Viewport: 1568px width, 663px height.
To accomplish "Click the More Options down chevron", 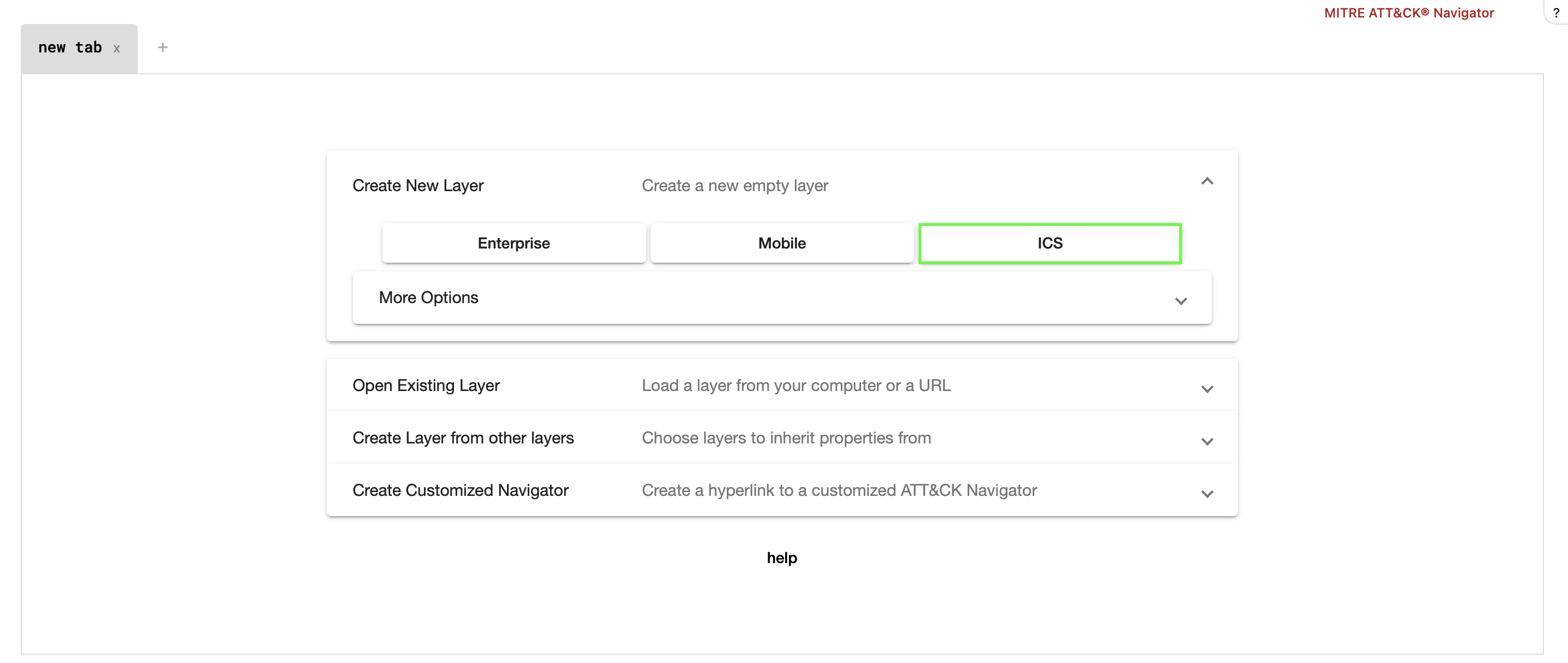I will (x=1180, y=301).
